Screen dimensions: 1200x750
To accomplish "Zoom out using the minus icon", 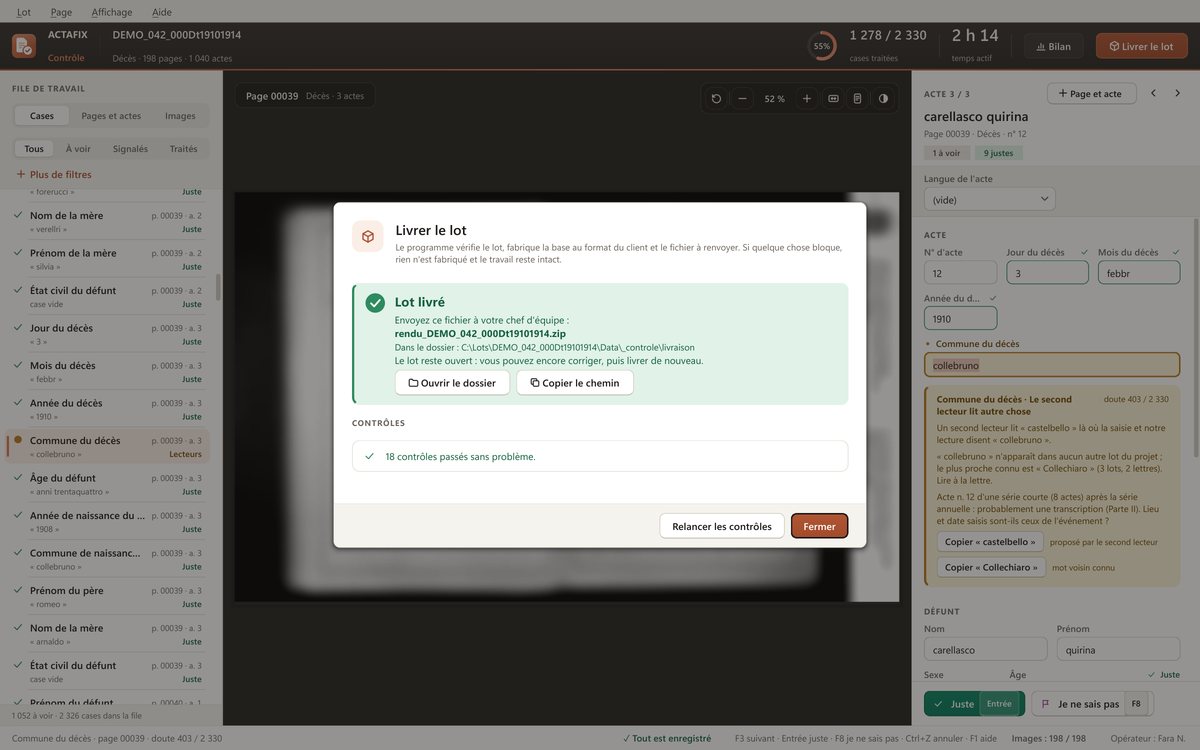I will tap(743, 99).
